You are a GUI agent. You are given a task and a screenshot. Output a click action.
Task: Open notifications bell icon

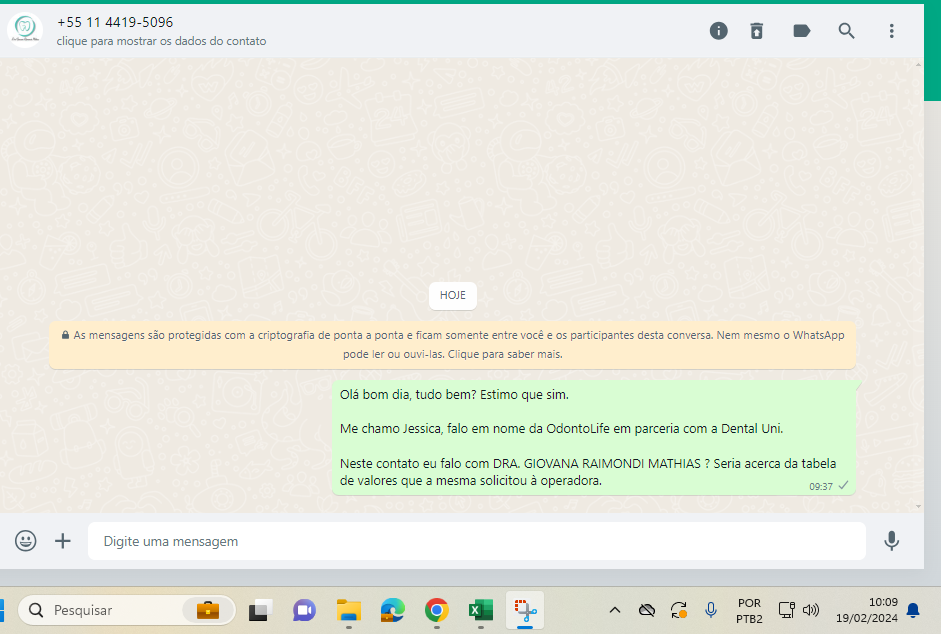[913, 611]
